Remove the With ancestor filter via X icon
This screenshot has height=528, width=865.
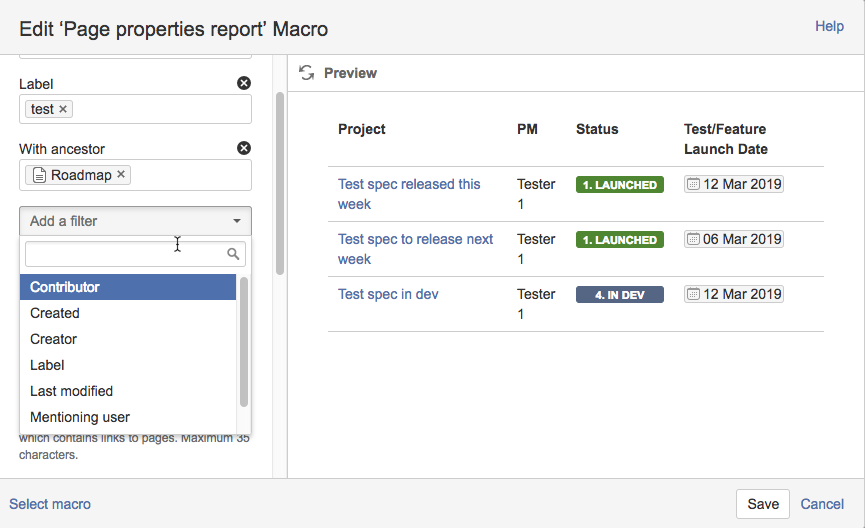(x=244, y=148)
